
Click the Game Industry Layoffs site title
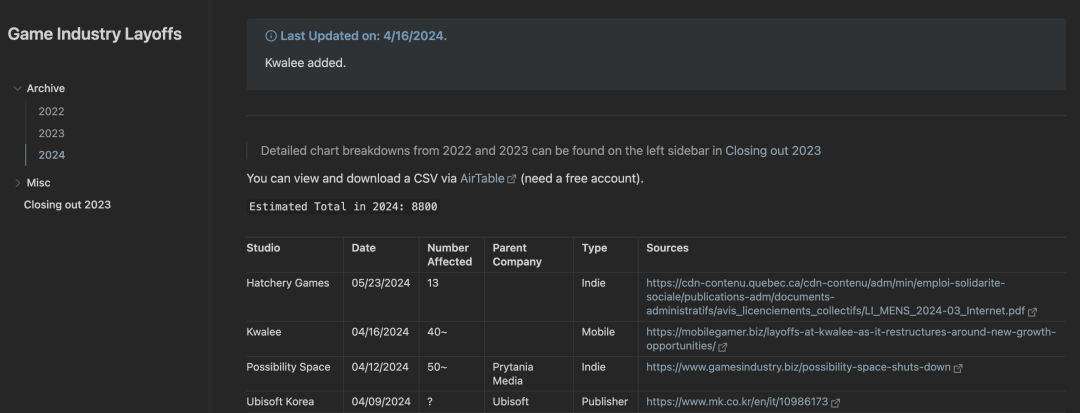[x=95, y=34]
